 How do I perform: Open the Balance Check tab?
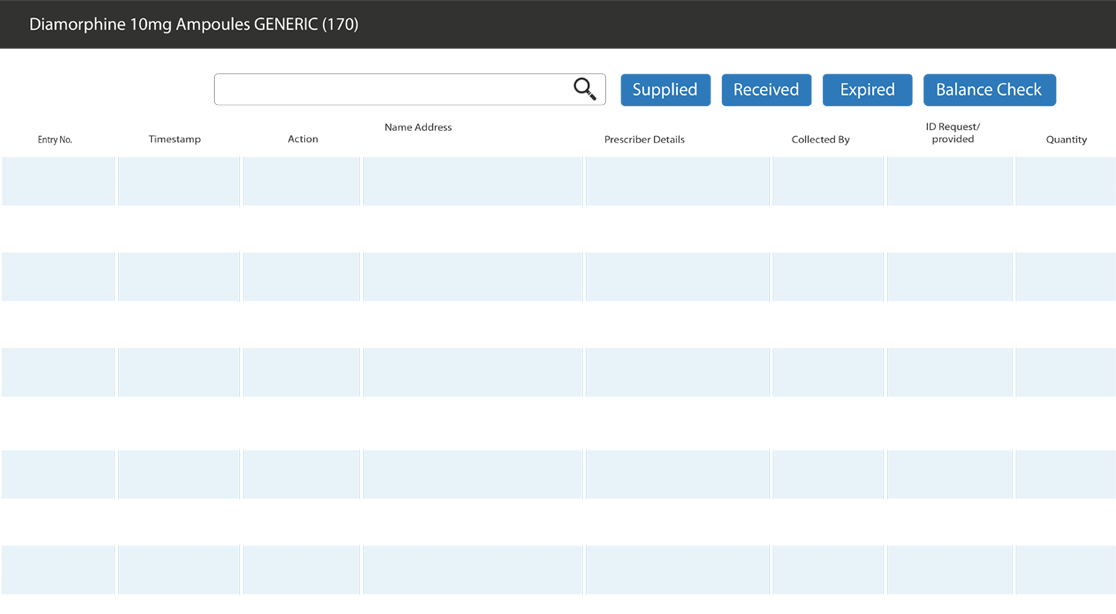(988, 90)
